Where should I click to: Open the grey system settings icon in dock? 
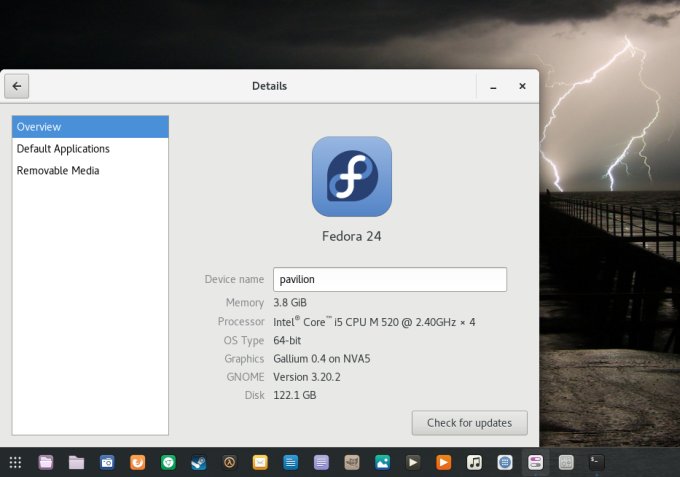[x=566, y=462]
